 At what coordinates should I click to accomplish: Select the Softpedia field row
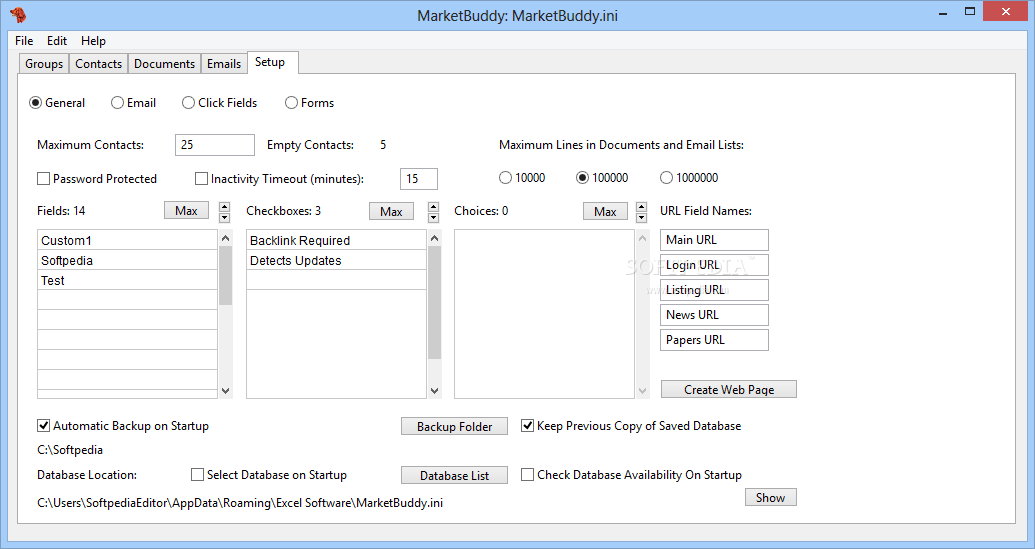tap(127, 260)
